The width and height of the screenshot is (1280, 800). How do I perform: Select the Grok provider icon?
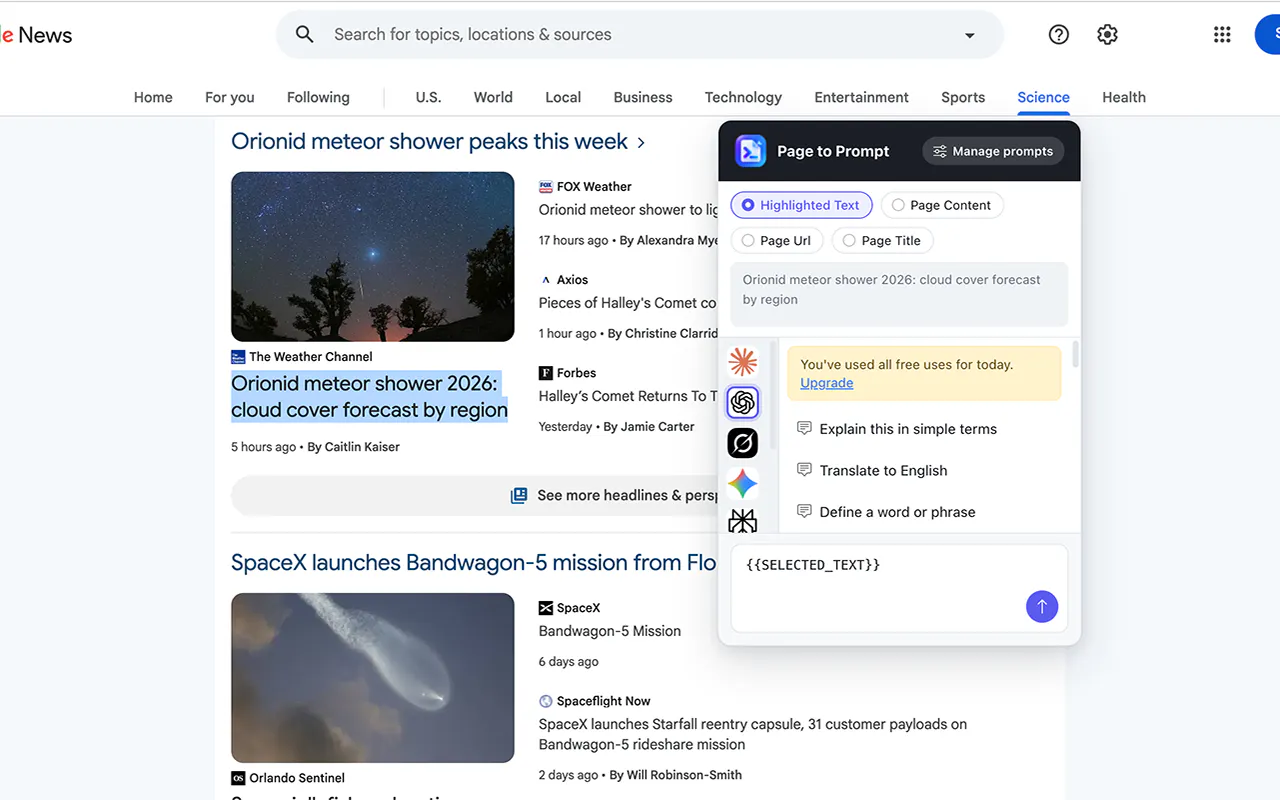[x=742, y=443]
